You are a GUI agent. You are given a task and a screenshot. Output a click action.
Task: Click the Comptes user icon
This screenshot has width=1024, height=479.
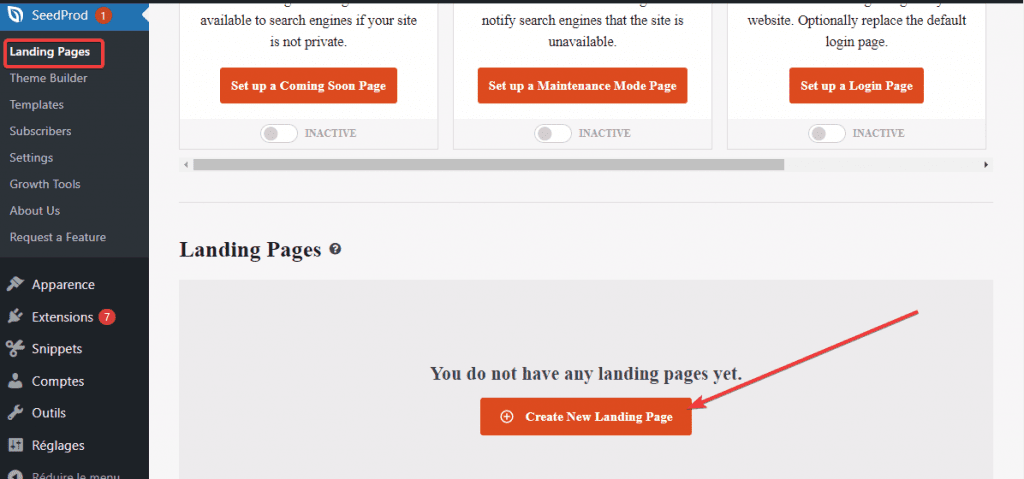15,381
